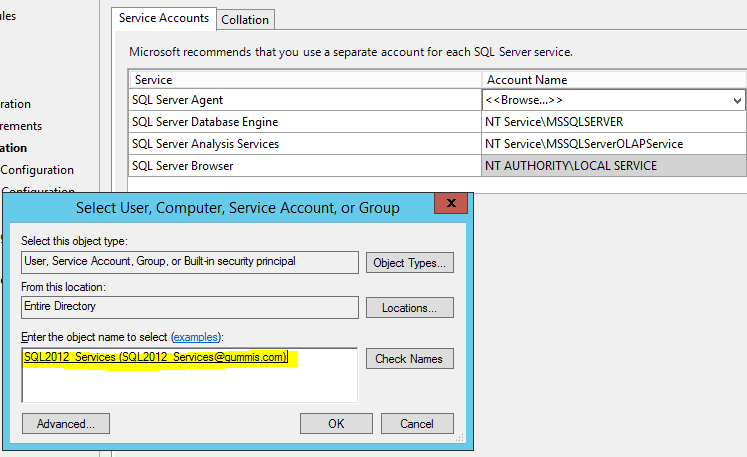Click the NT Service\MSSQLServerOLAPService account cell
This screenshot has width=747, height=457.
tap(614, 144)
